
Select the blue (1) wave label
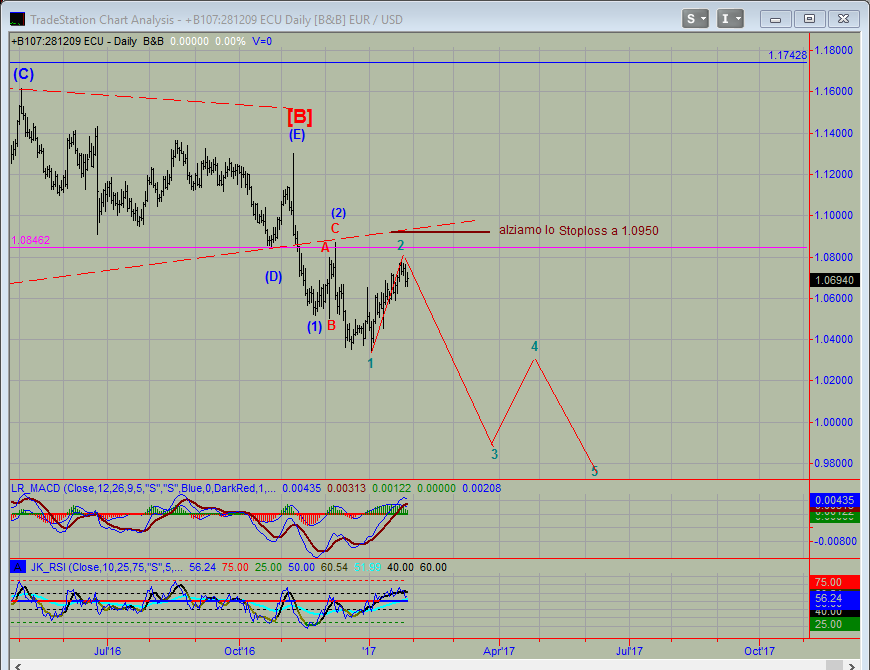315,327
